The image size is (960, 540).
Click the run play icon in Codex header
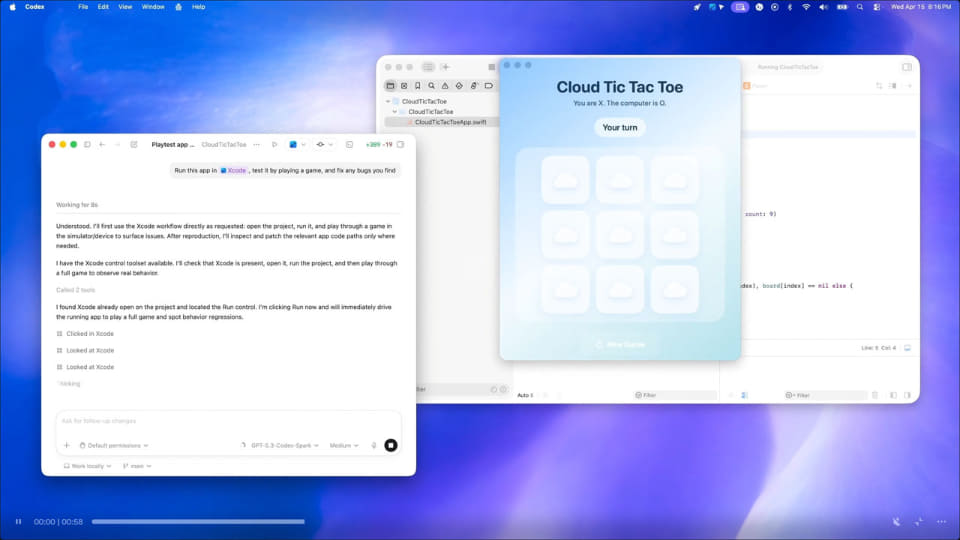(x=274, y=144)
